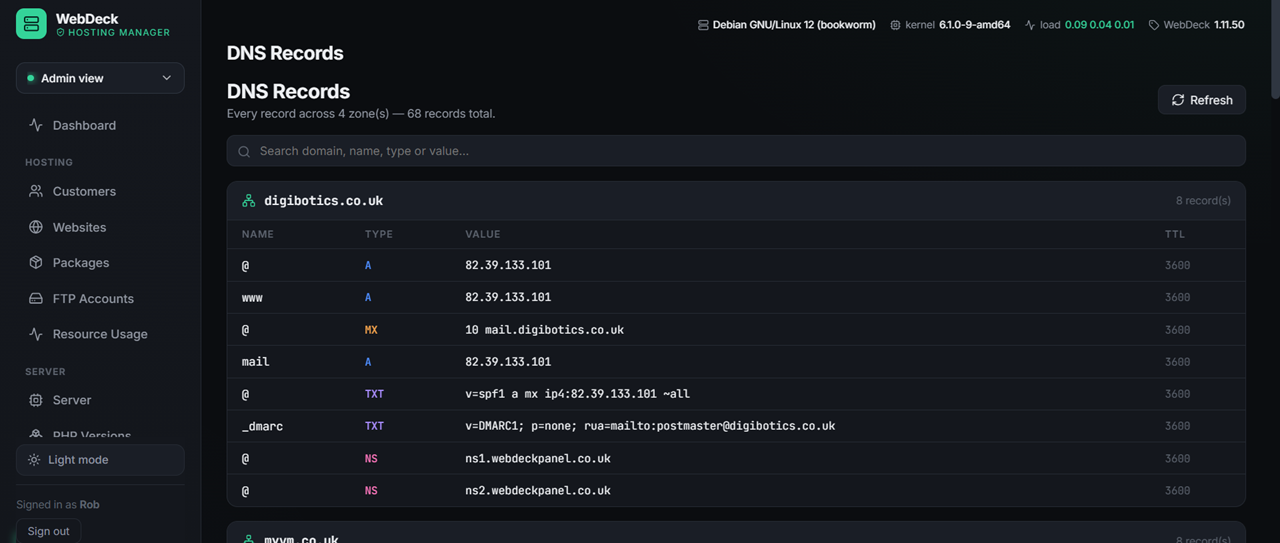Image resolution: width=1280 pixels, height=543 pixels.
Task: Click the search magnifier icon
Action: [x=244, y=152]
